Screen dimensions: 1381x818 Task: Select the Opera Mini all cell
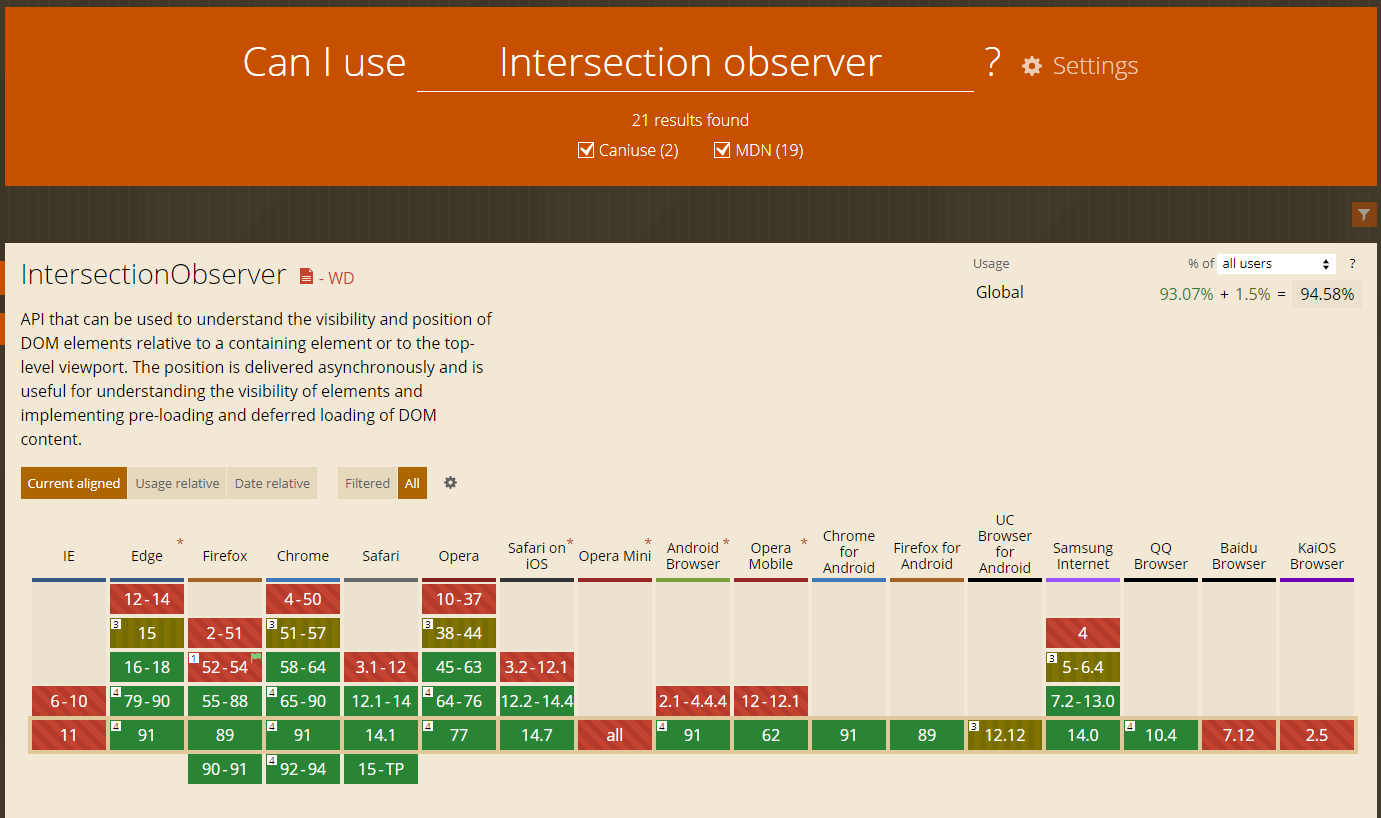coord(615,735)
